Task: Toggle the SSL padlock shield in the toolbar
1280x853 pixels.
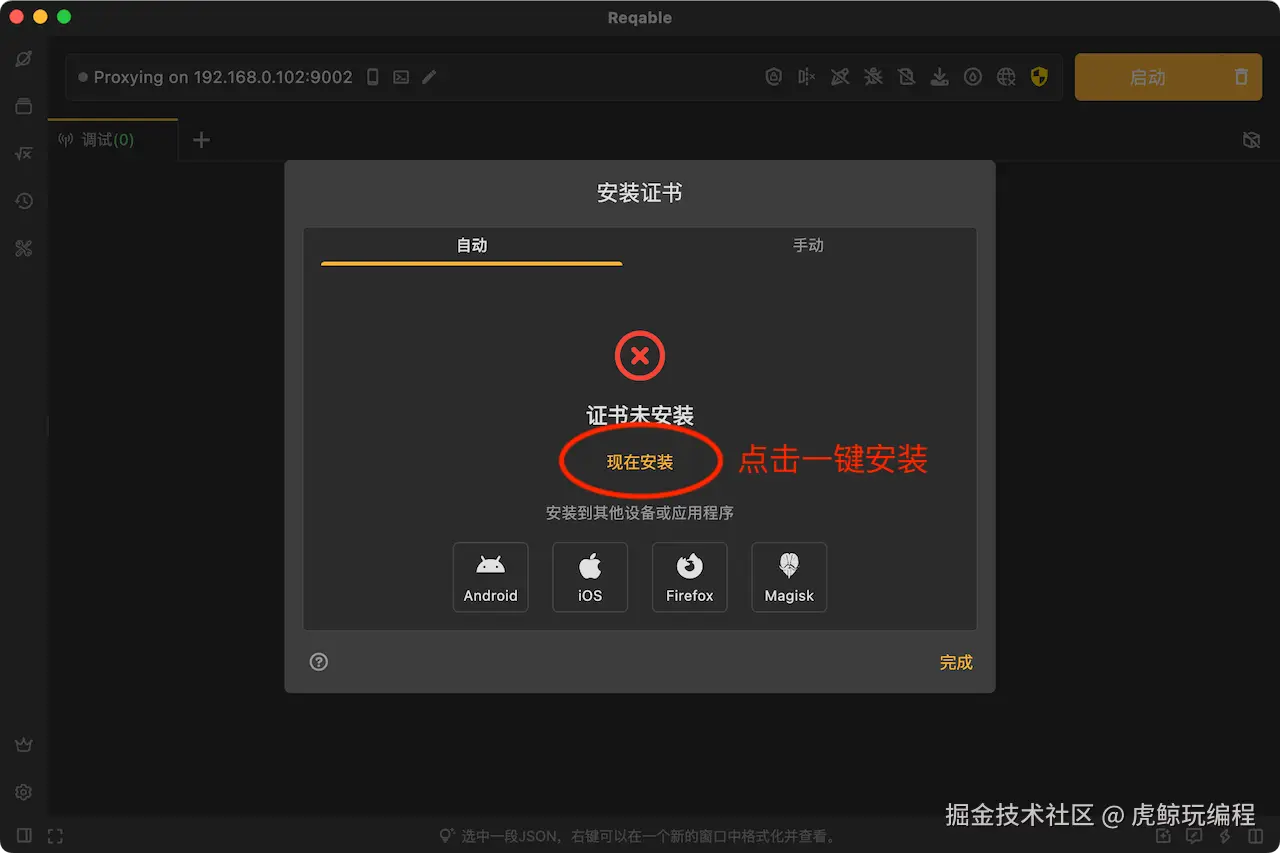Action: [x=773, y=77]
